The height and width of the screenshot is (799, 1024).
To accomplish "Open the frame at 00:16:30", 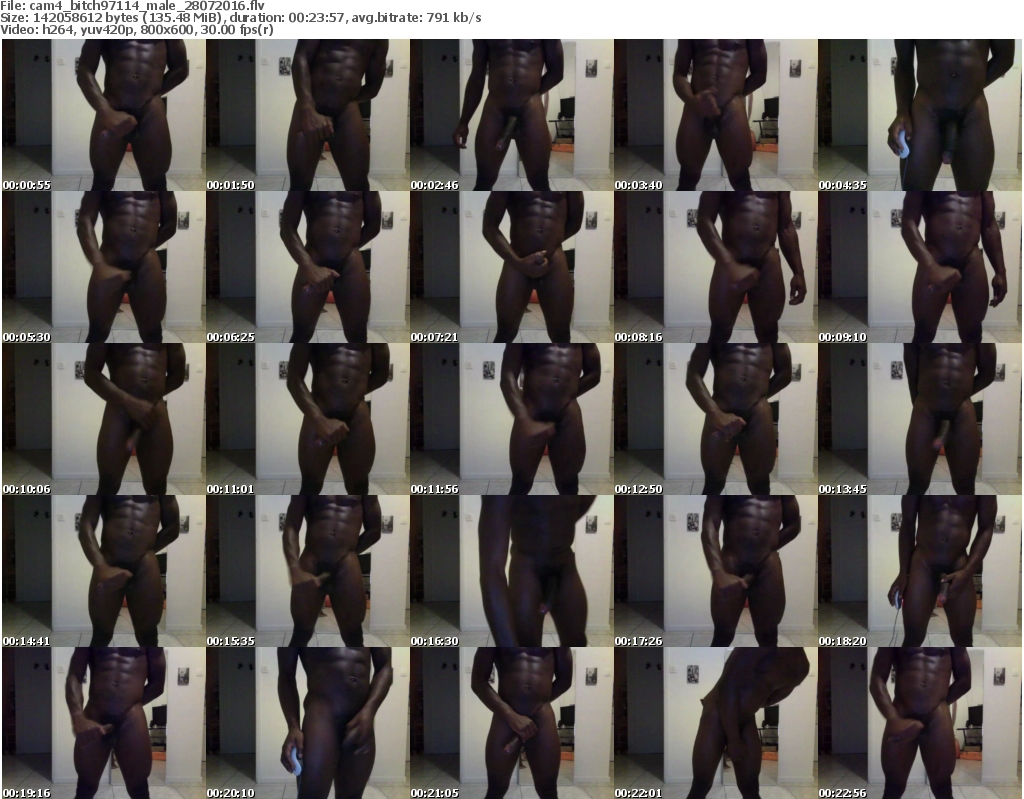I will 511,571.
